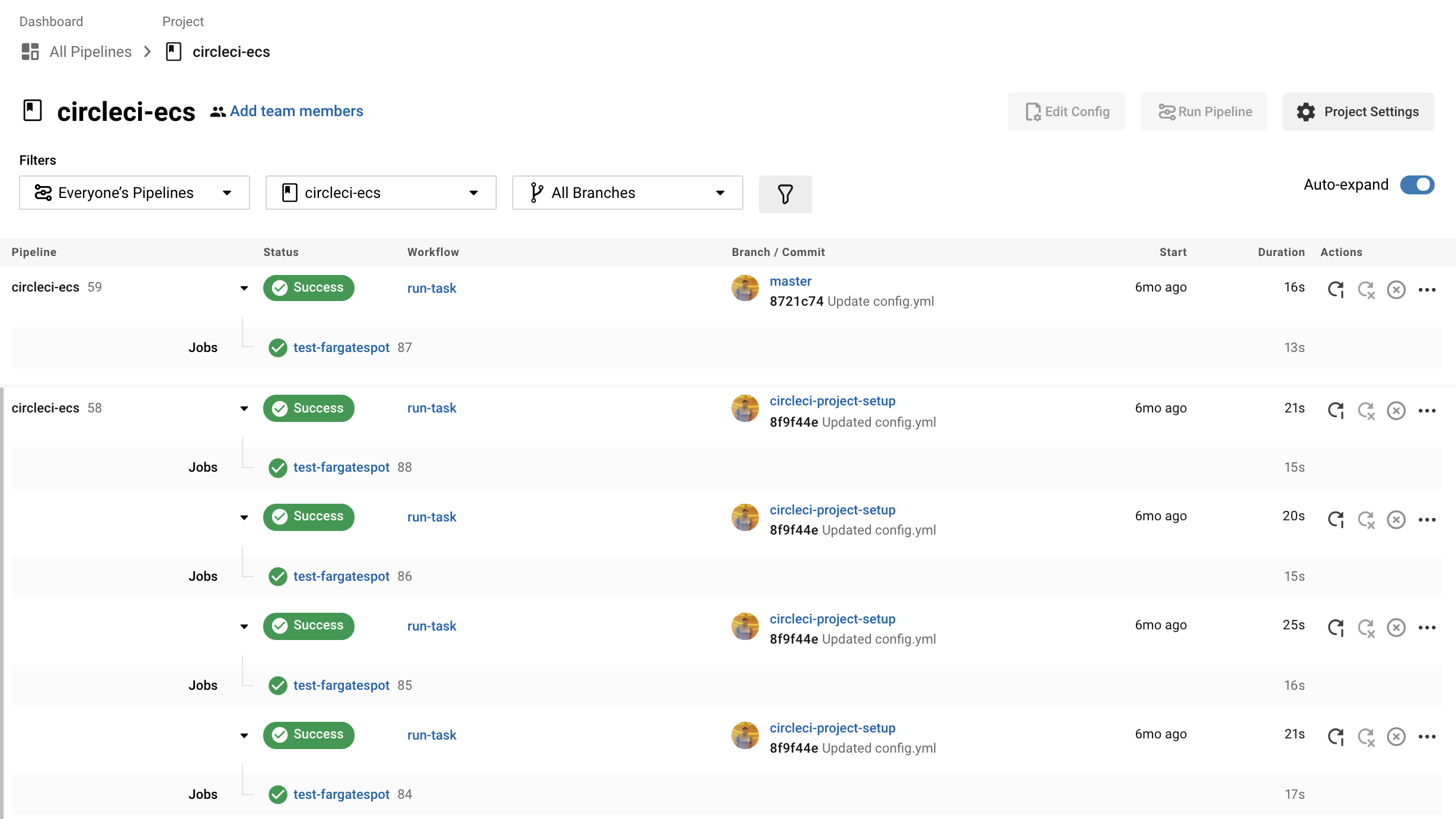Open the Project Settings menu
Image resolution: width=1456 pixels, height=819 pixels.
(x=1359, y=111)
